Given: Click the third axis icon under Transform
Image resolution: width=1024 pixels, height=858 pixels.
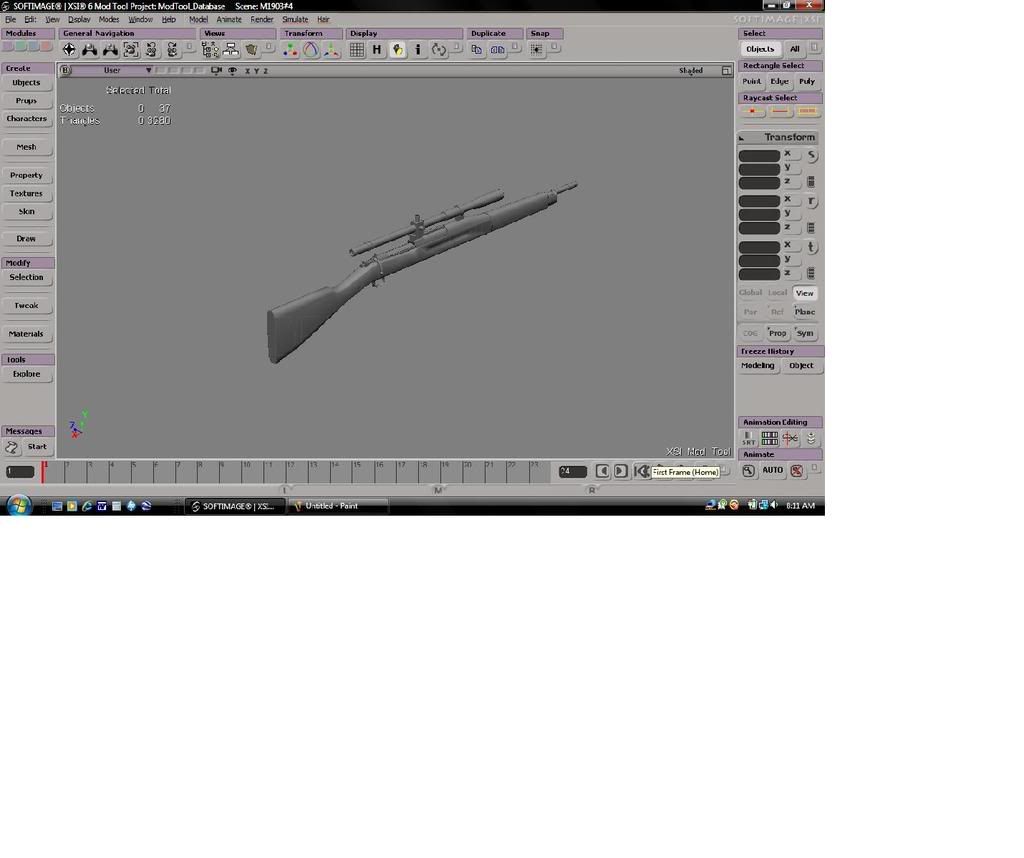Looking at the screenshot, I should pyautogui.click(x=332, y=50).
